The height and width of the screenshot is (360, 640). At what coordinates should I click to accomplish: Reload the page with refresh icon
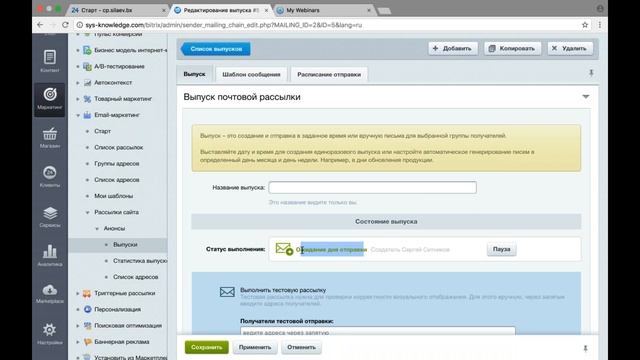(x=65, y=25)
